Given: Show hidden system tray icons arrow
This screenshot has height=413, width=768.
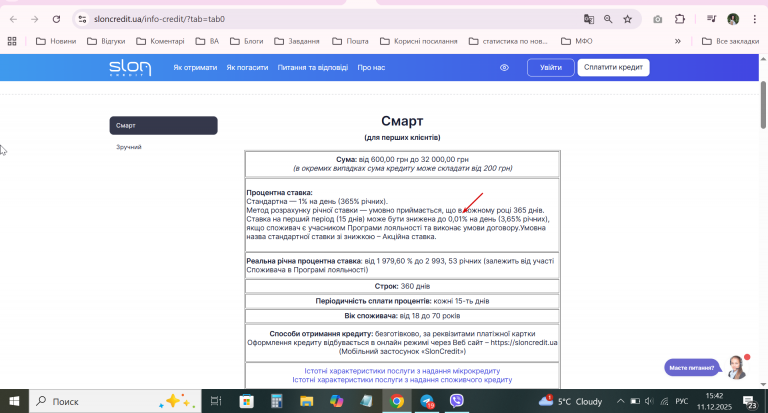Looking at the screenshot, I should 620,401.
